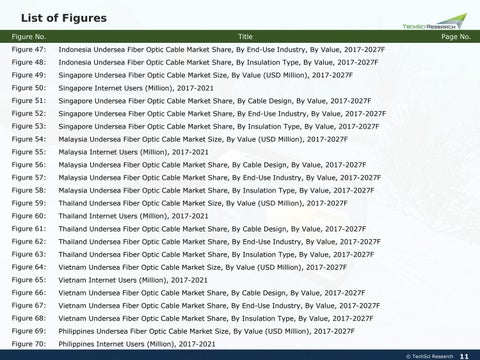The height and width of the screenshot is (360, 480).
Task: Select the 'Figure 55:' label
Action: 29,152
